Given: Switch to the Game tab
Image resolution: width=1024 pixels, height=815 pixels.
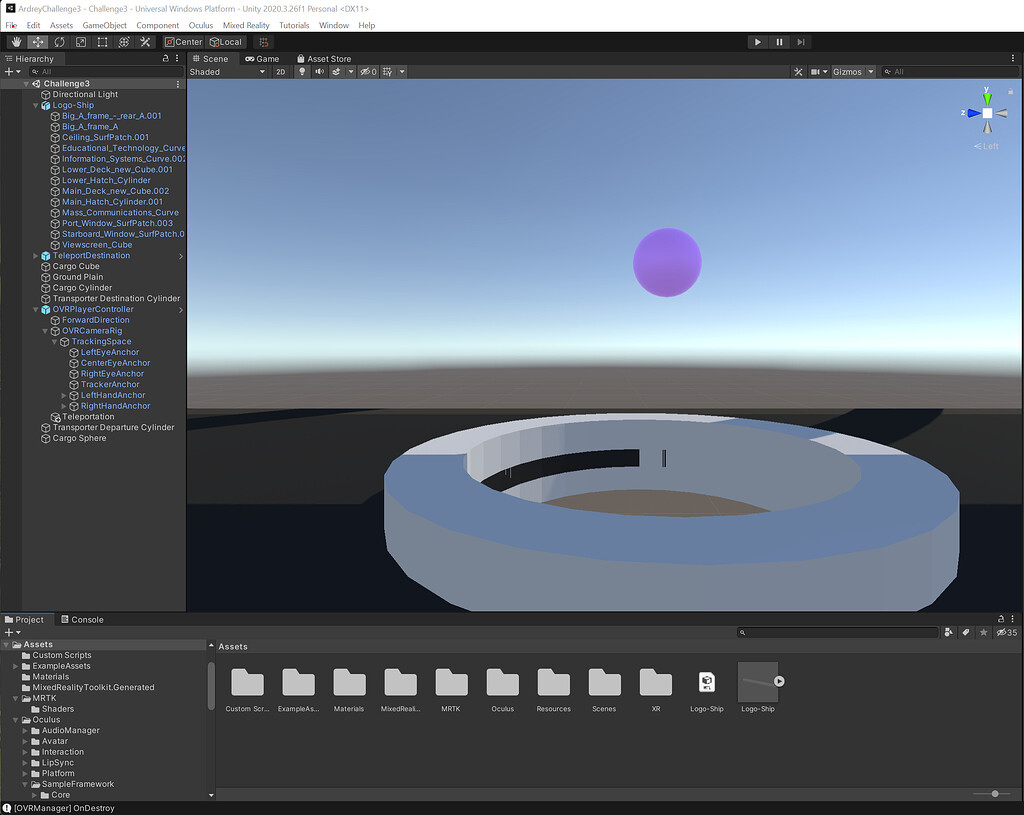Looking at the screenshot, I should 262,58.
